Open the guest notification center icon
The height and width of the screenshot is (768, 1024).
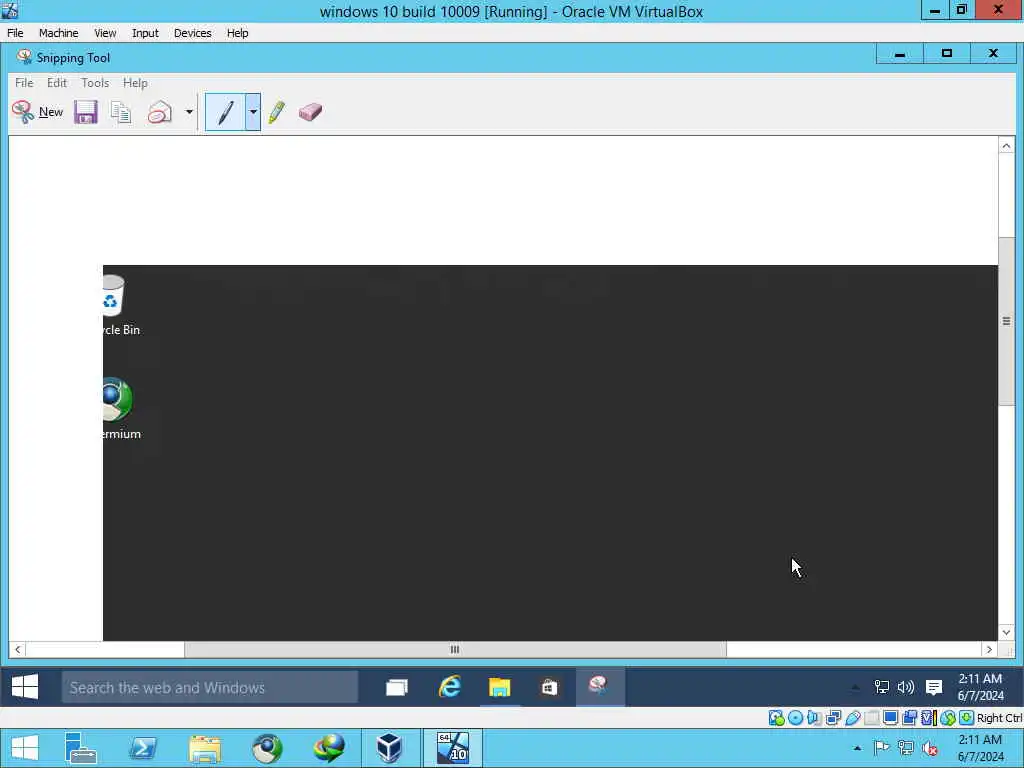934,687
